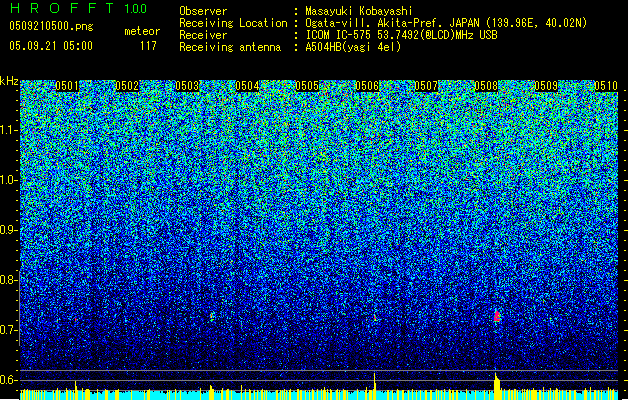Select the filename 0509210500.png

tap(51, 26)
